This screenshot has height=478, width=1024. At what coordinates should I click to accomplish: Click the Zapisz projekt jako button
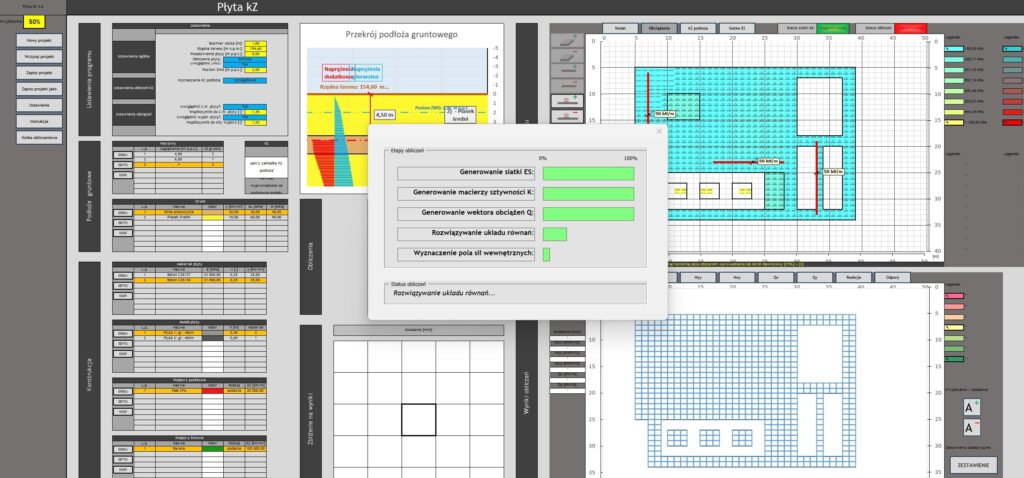40,88
